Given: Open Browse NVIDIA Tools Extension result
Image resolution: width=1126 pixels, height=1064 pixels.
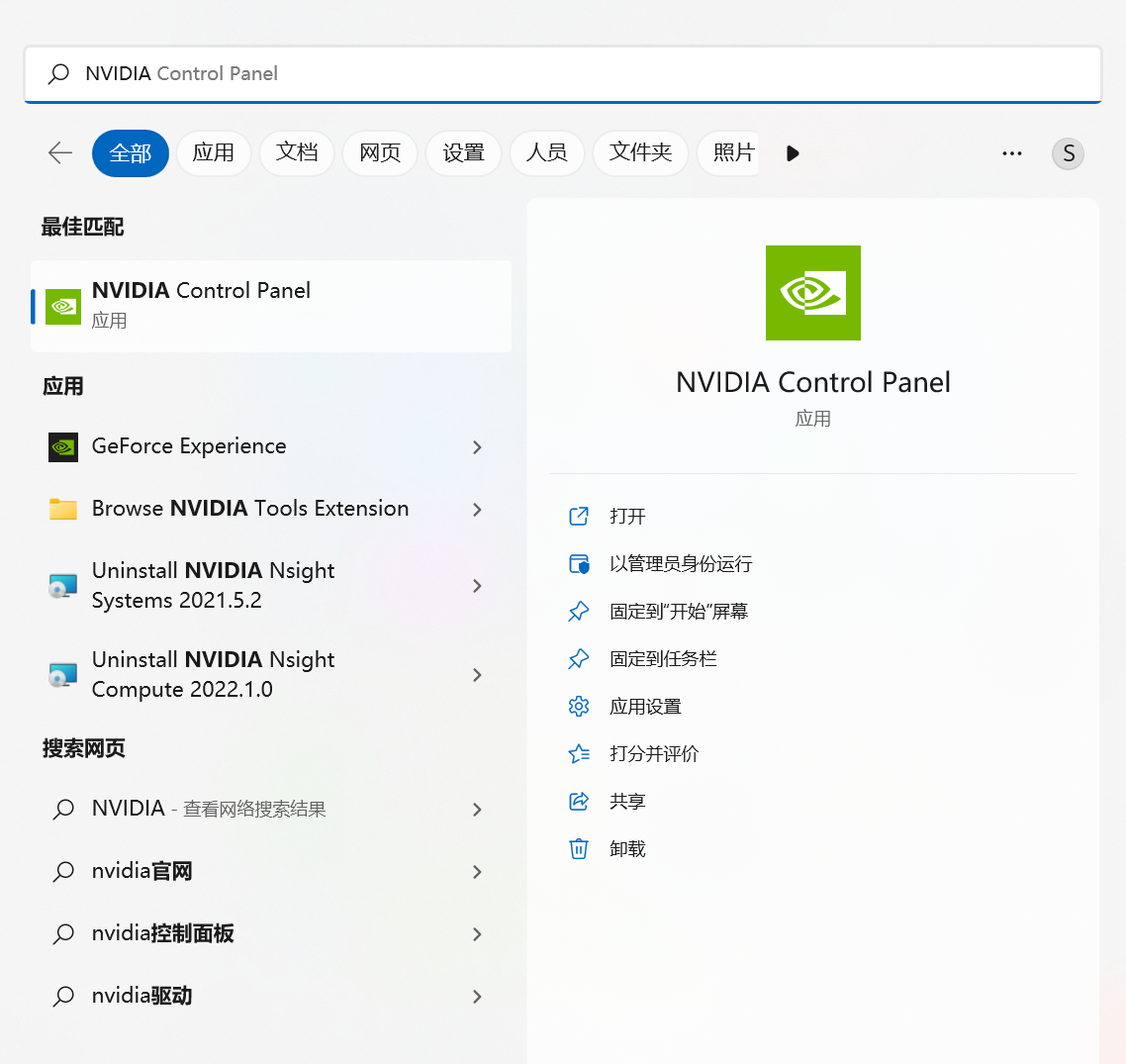Looking at the screenshot, I should pyautogui.click(x=250, y=510).
